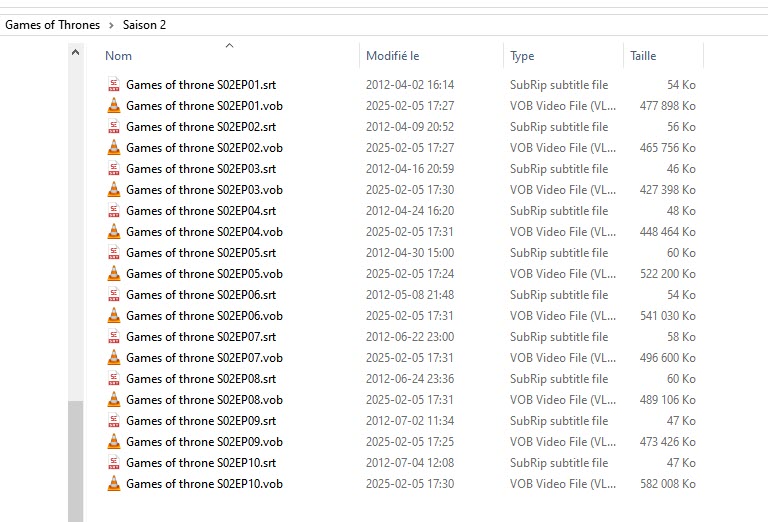Go to Games of Thrones breadcrumb folder
The width and height of the screenshot is (768, 522).
(52, 25)
